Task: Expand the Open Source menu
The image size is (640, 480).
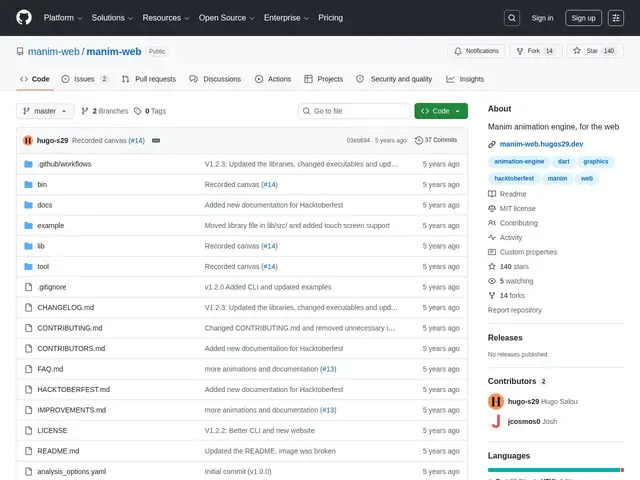Action: (227, 18)
